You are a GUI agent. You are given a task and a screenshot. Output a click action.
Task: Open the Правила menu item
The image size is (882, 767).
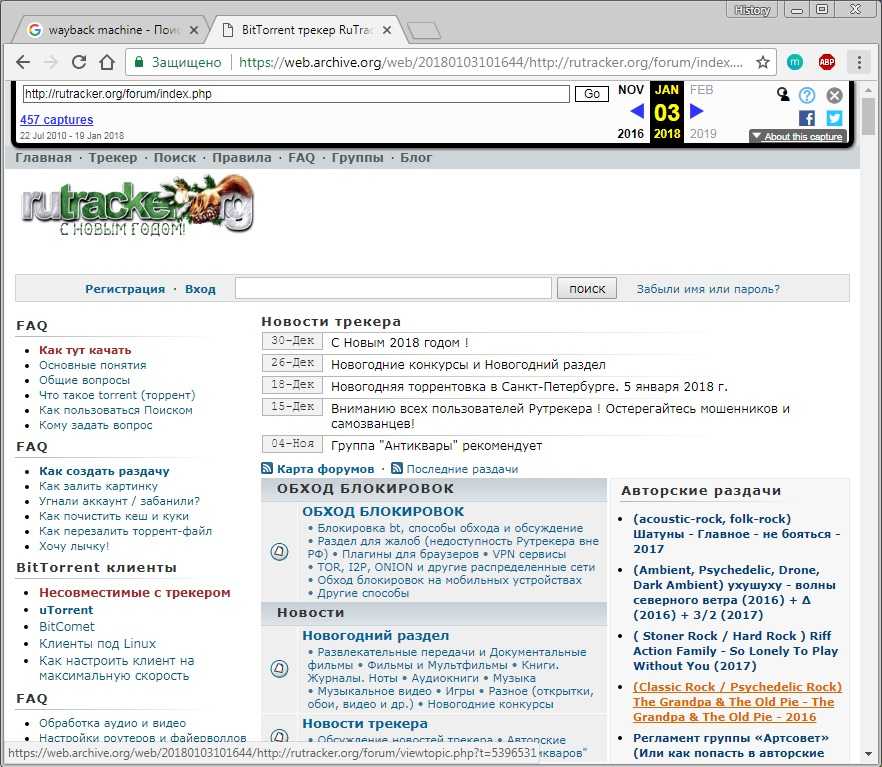tap(242, 158)
